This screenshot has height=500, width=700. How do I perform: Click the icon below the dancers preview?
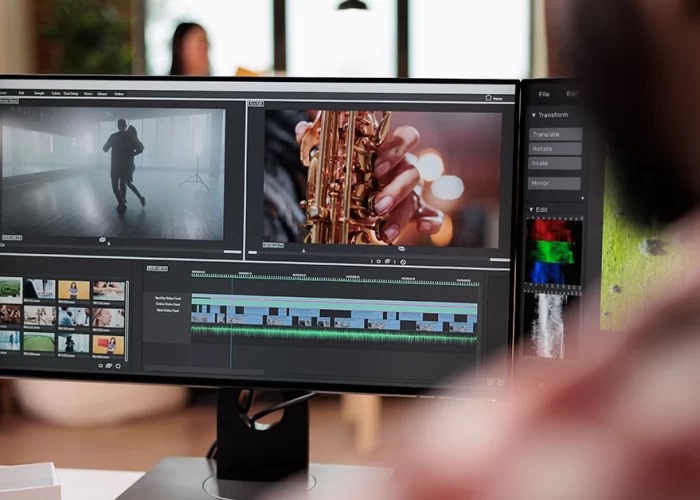coord(104,240)
